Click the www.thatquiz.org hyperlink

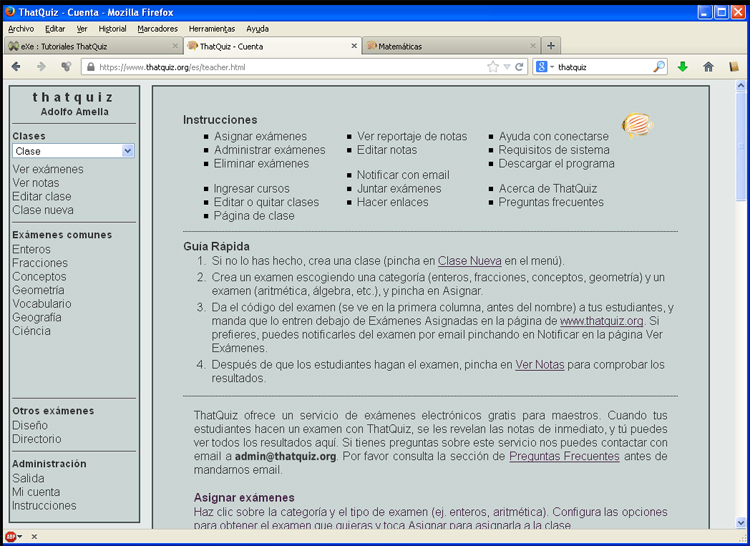coord(602,321)
